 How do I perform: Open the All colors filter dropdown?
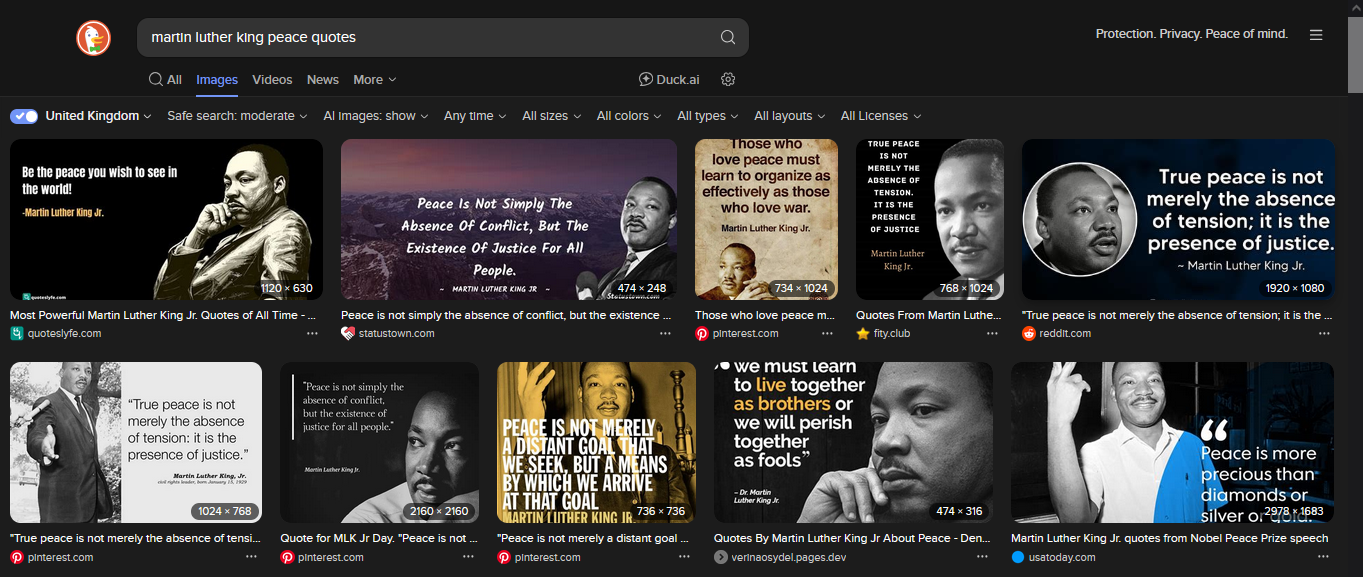629,116
